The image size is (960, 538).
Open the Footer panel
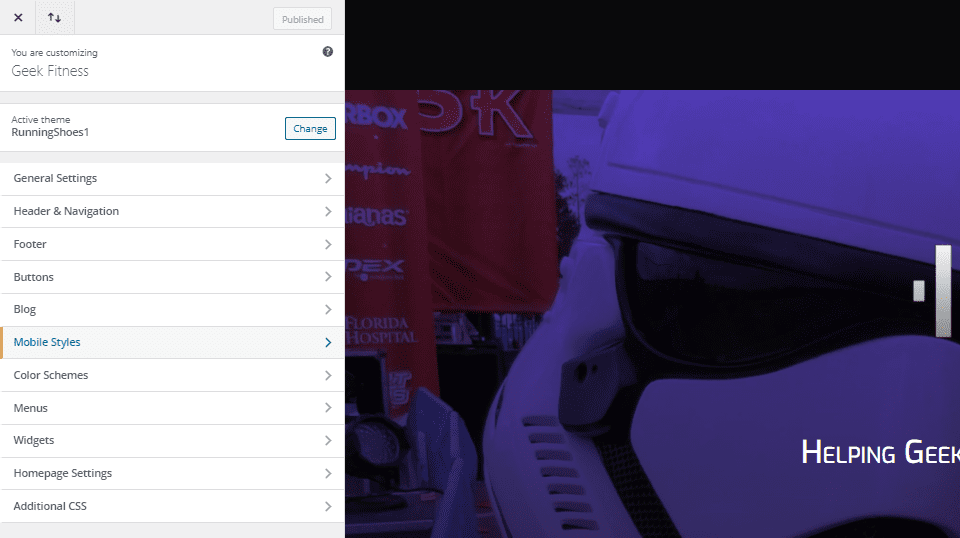click(x=172, y=244)
